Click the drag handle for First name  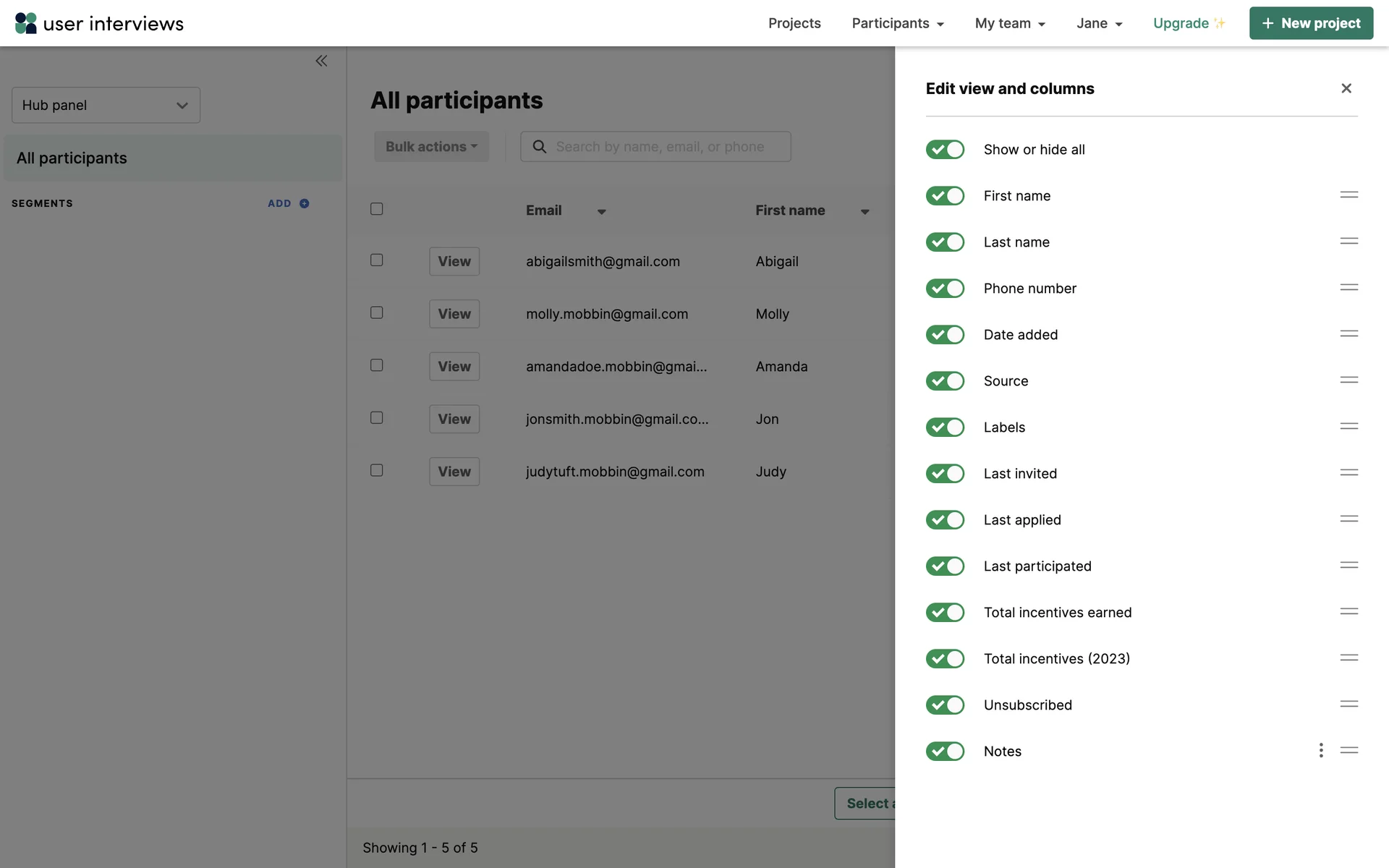pyautogui.click(x=1348, y=195)
